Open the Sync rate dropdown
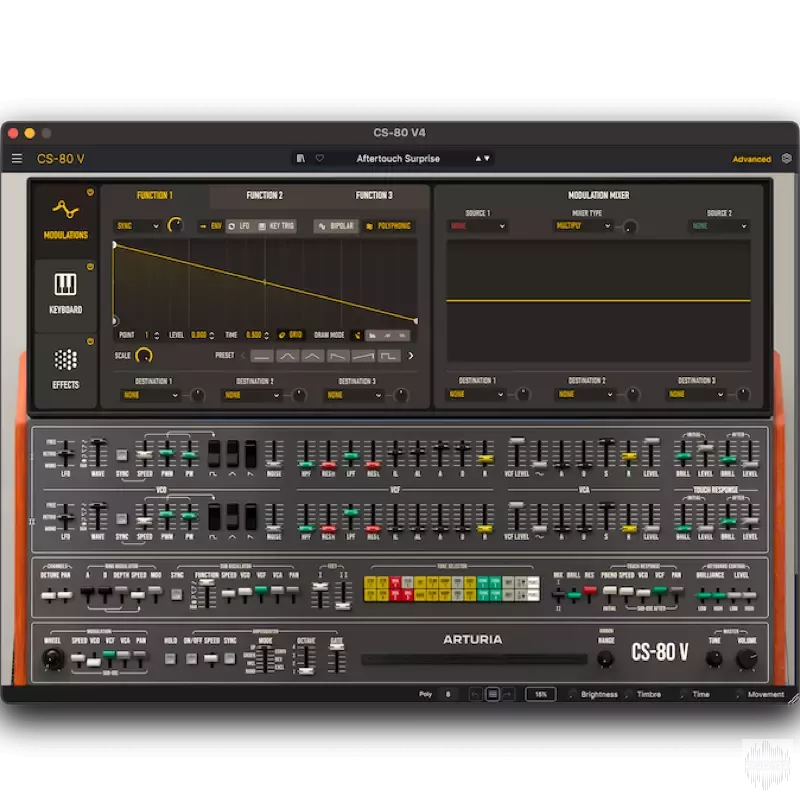Screen dimensions: 800x800 [138, 226]
